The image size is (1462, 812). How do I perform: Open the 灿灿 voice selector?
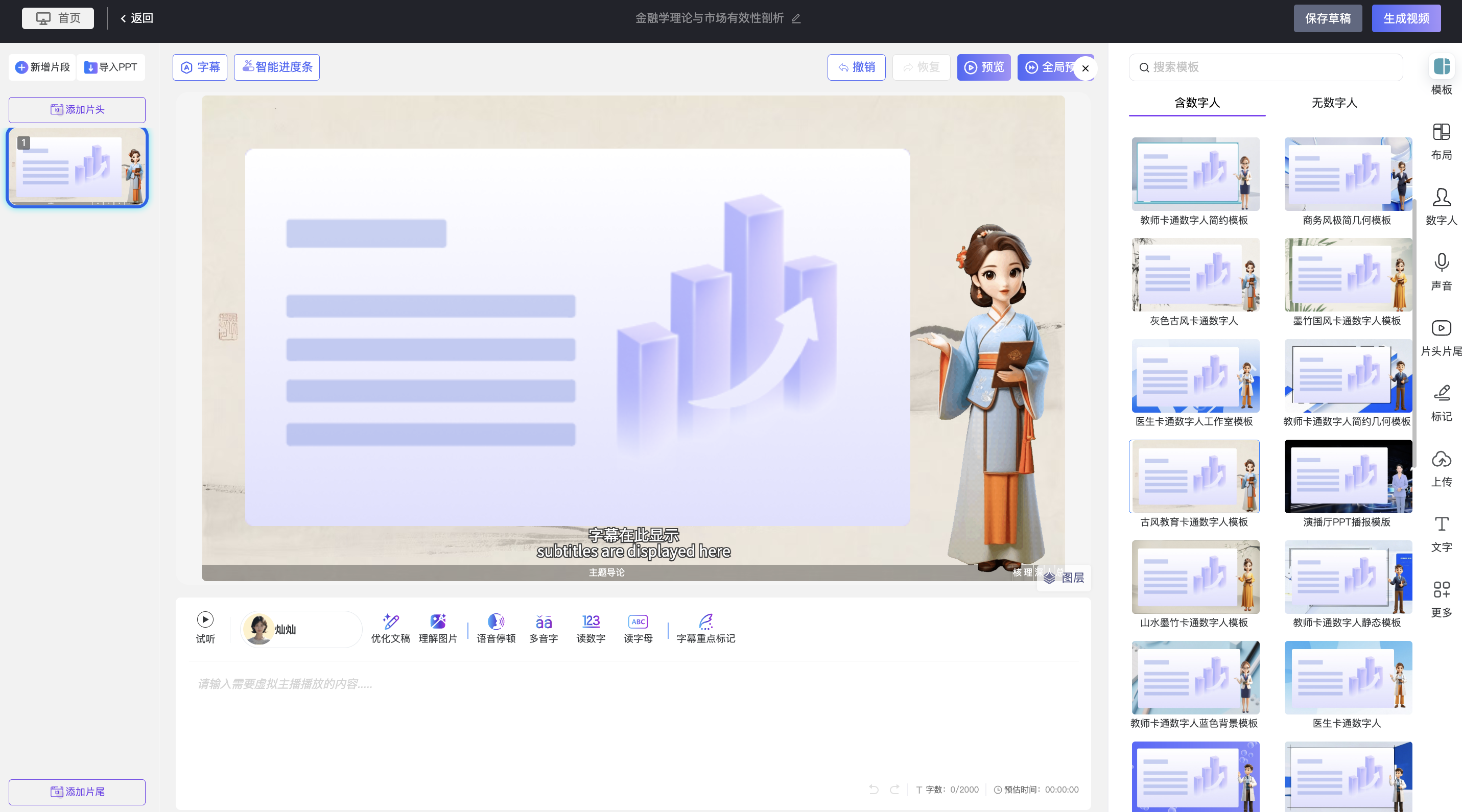pyautogui.click(x=301, y=629)
